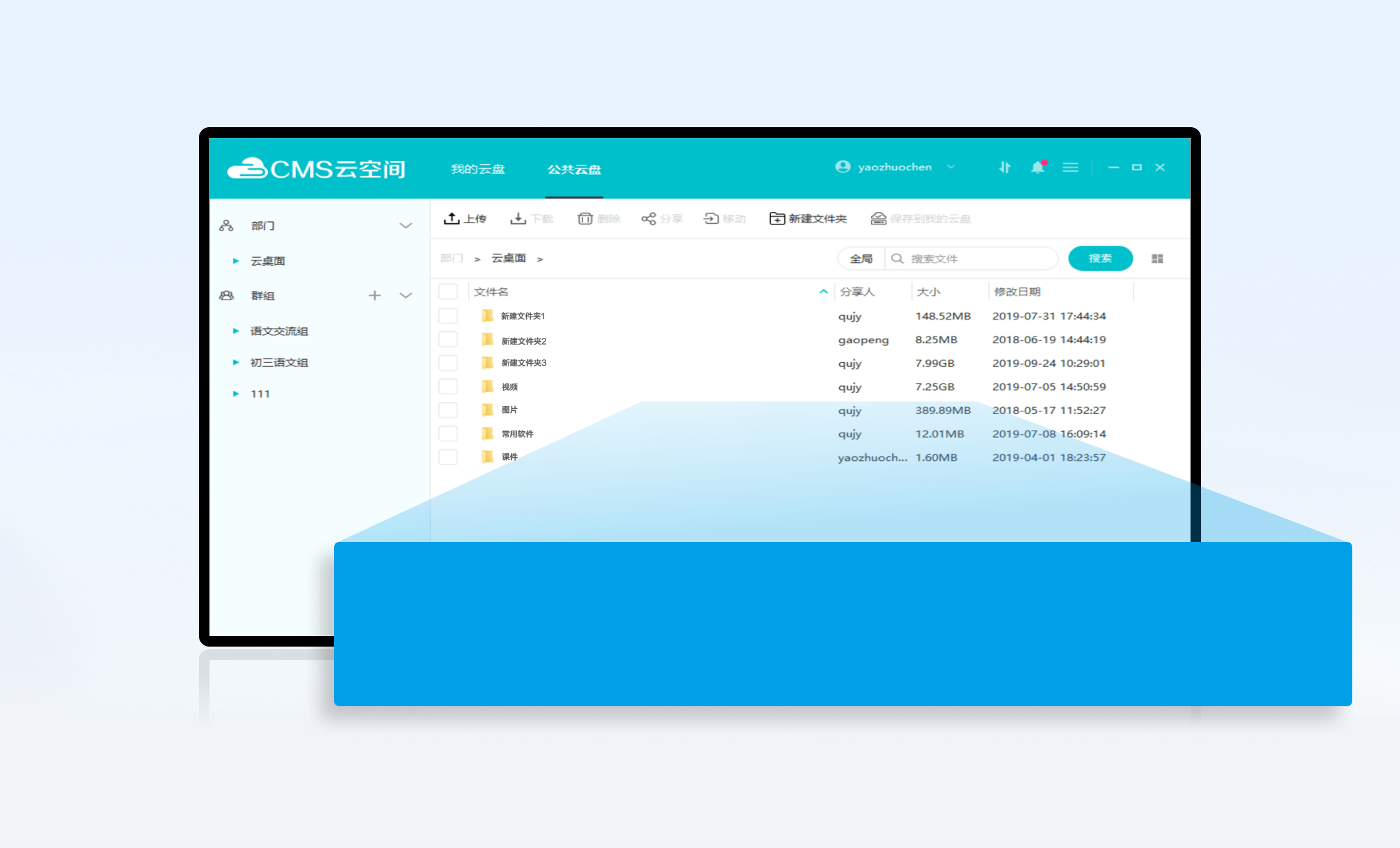
Task: Click the 下载 download button
Action: 531,219
